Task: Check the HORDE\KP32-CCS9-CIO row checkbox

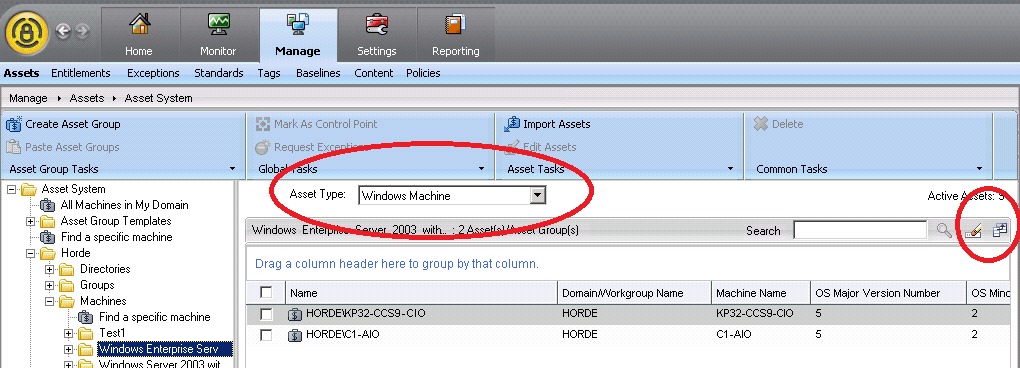Action: (x=266, y=314)
